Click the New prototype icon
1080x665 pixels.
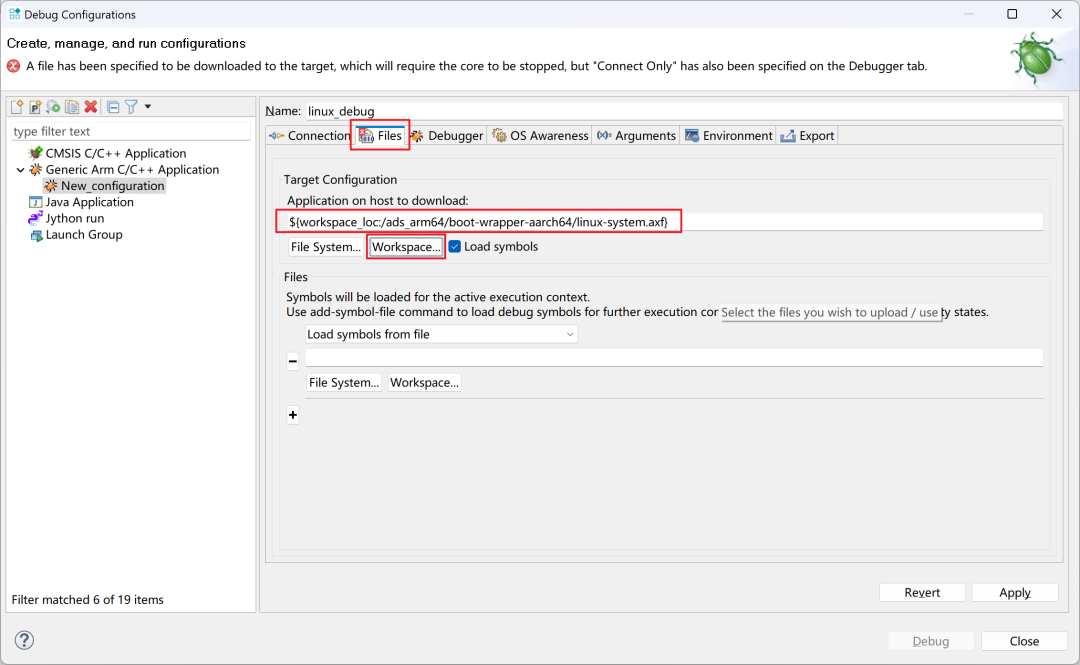35,107
